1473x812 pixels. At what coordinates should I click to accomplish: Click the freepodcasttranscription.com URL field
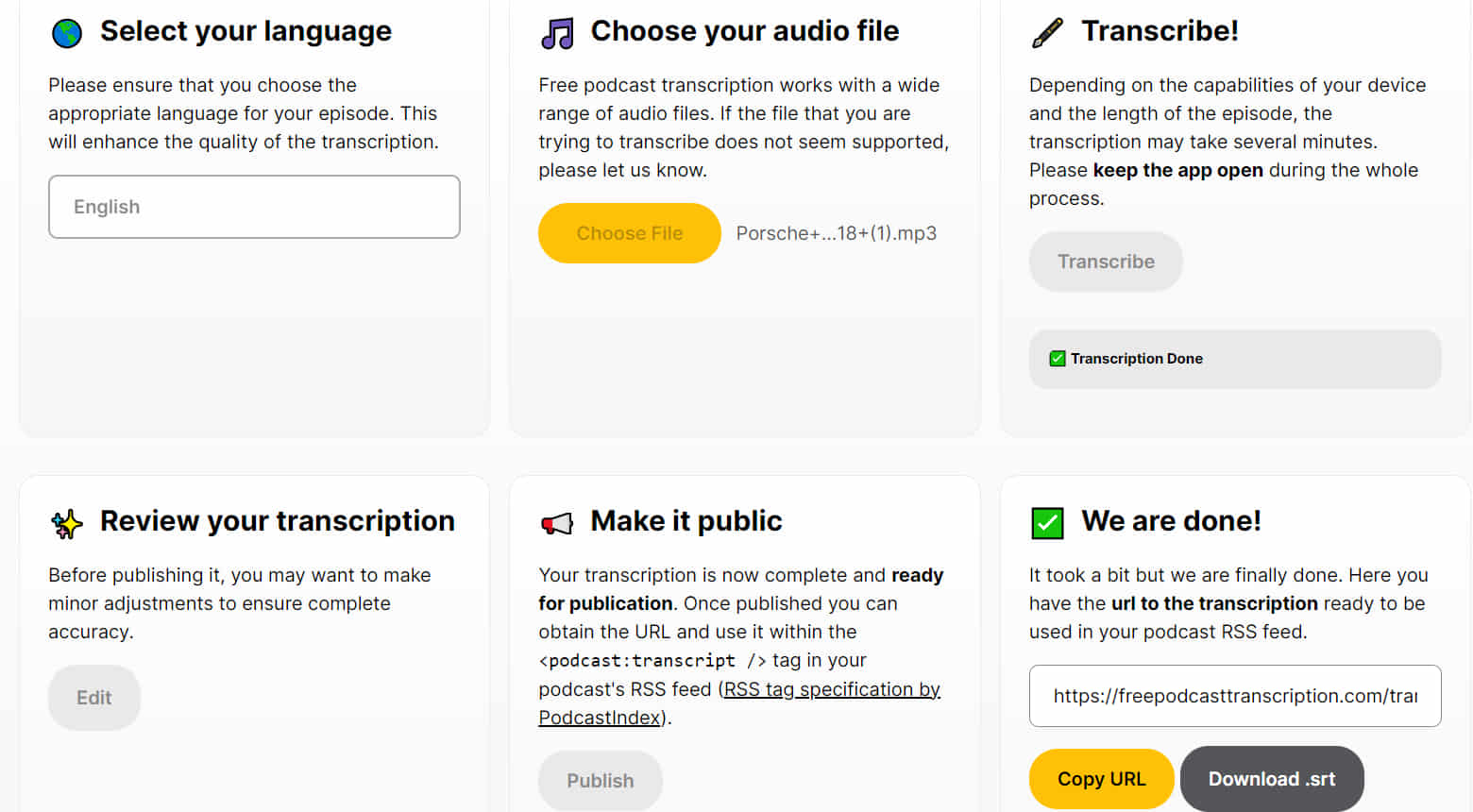tap(1234, 696)
